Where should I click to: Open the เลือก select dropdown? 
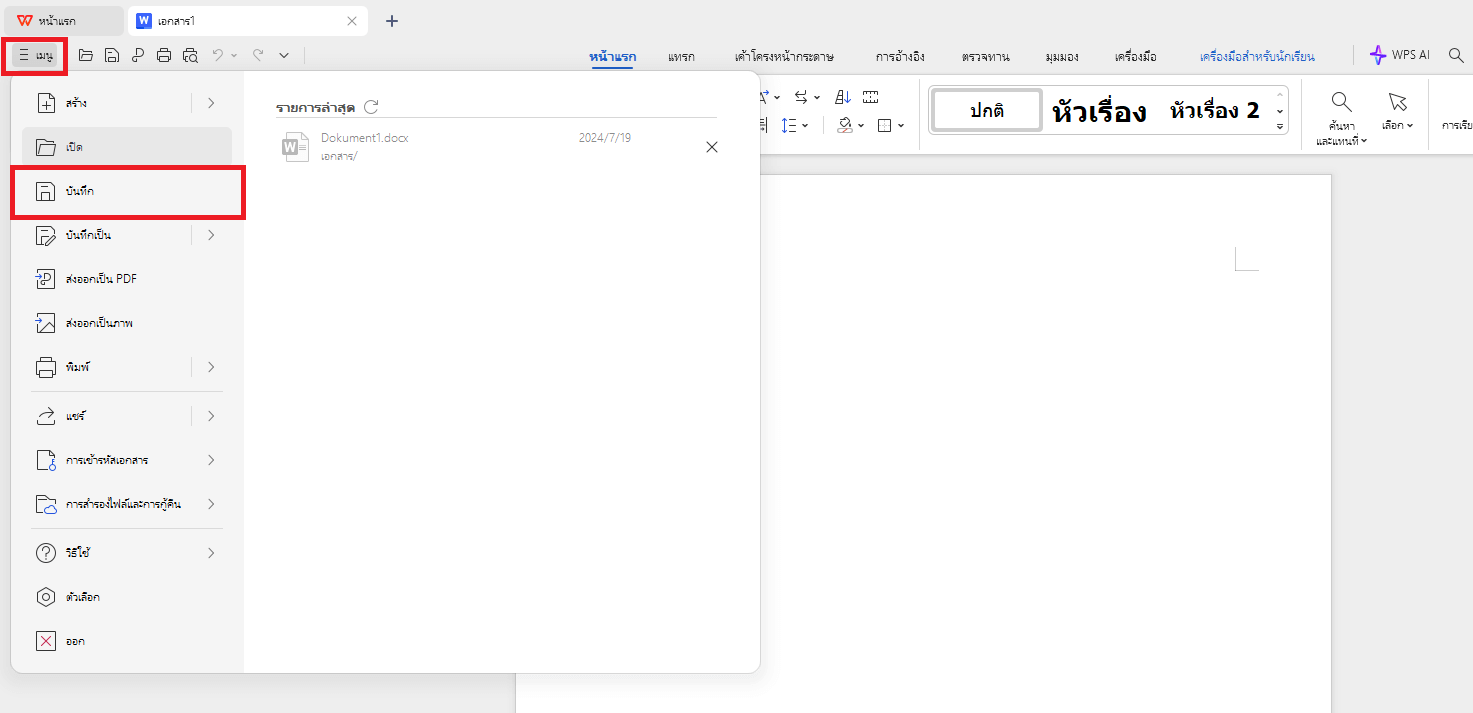[1397, 110]
